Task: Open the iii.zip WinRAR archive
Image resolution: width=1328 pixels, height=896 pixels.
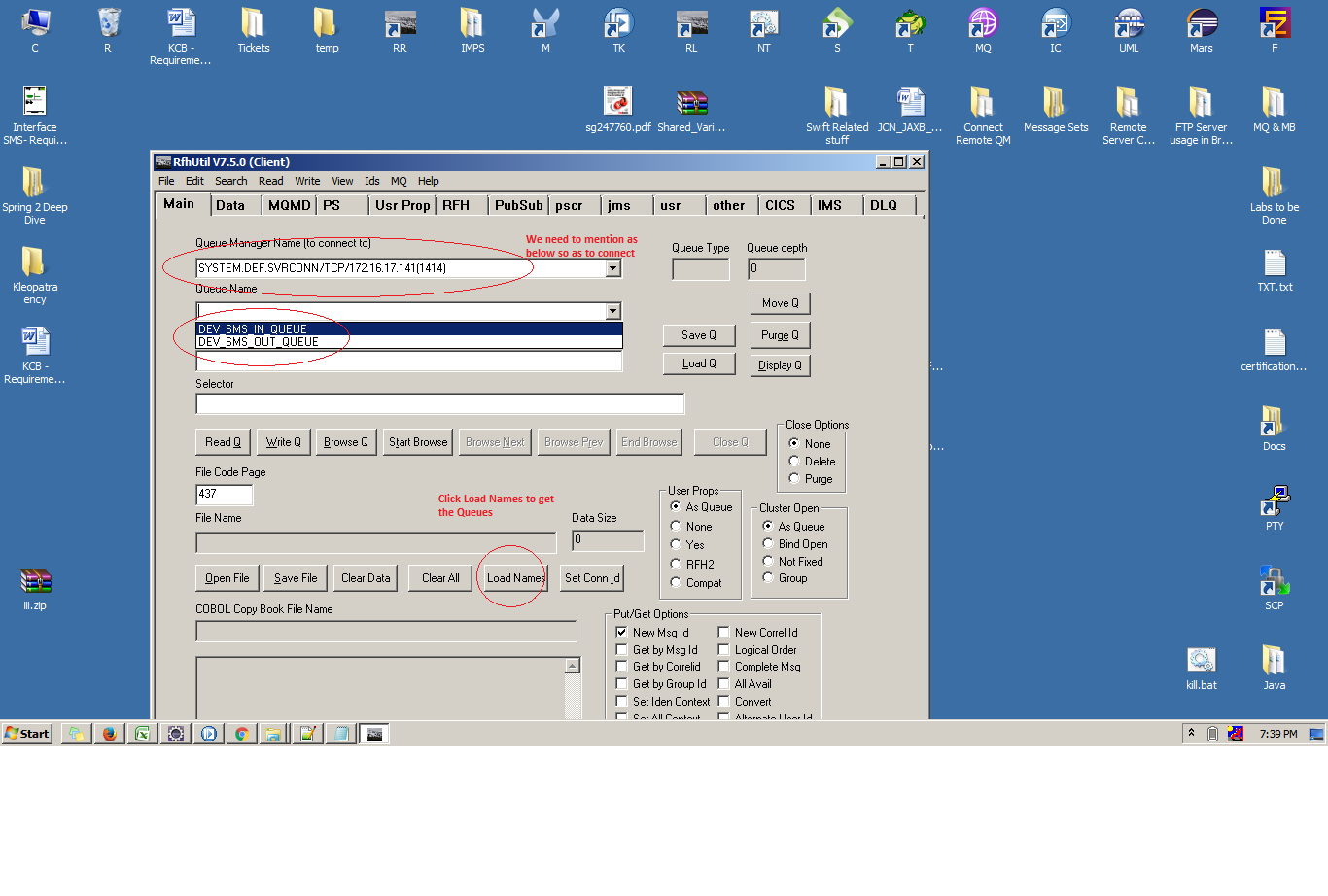Action: pos(36,581)
